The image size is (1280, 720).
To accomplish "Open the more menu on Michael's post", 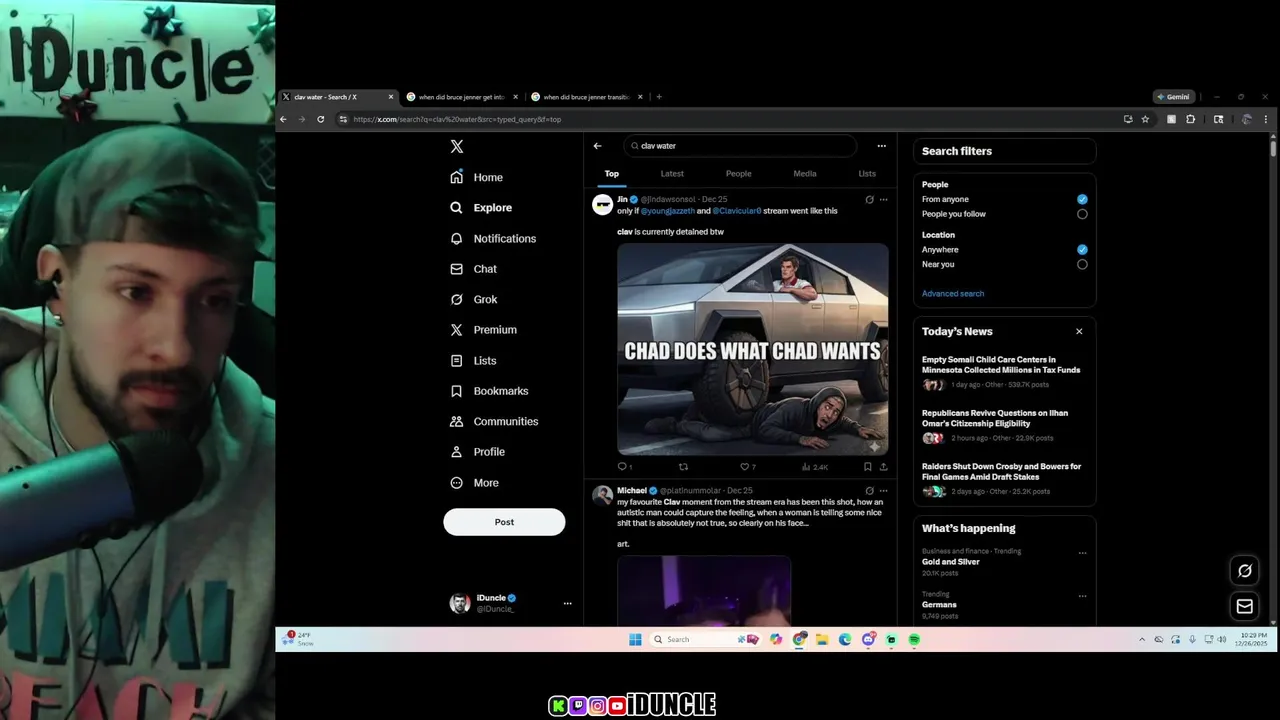I will pos(883,491).
